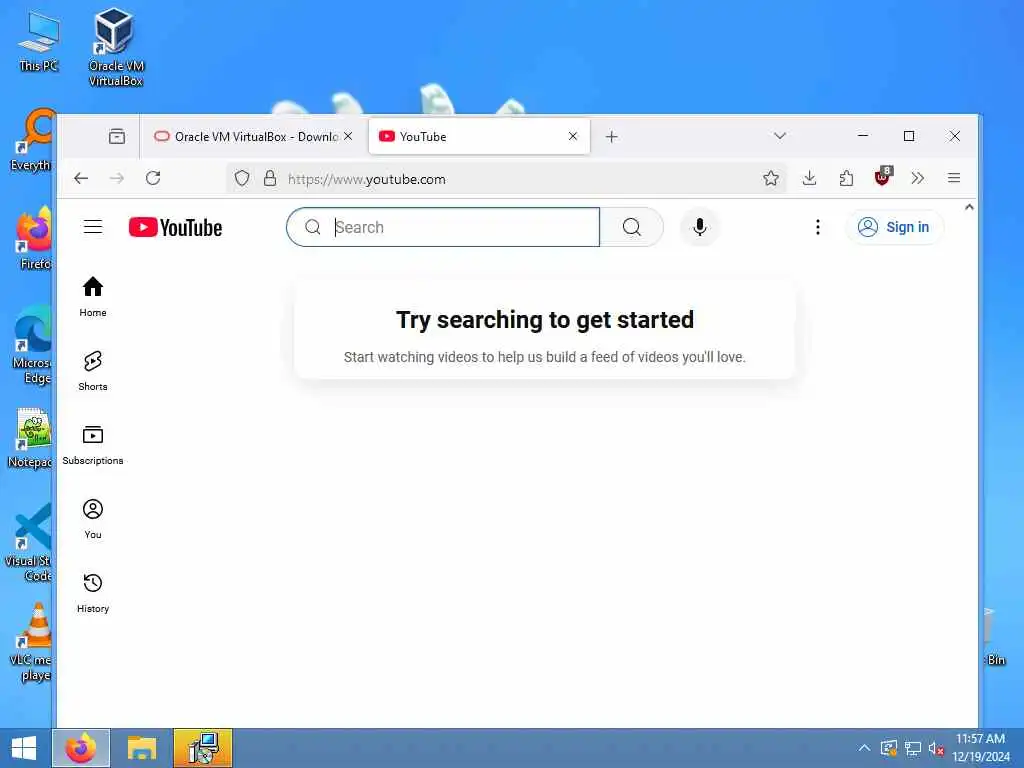Open YouTube settings three-dot menu
The image size is (1024, 768).
[818, 227]
